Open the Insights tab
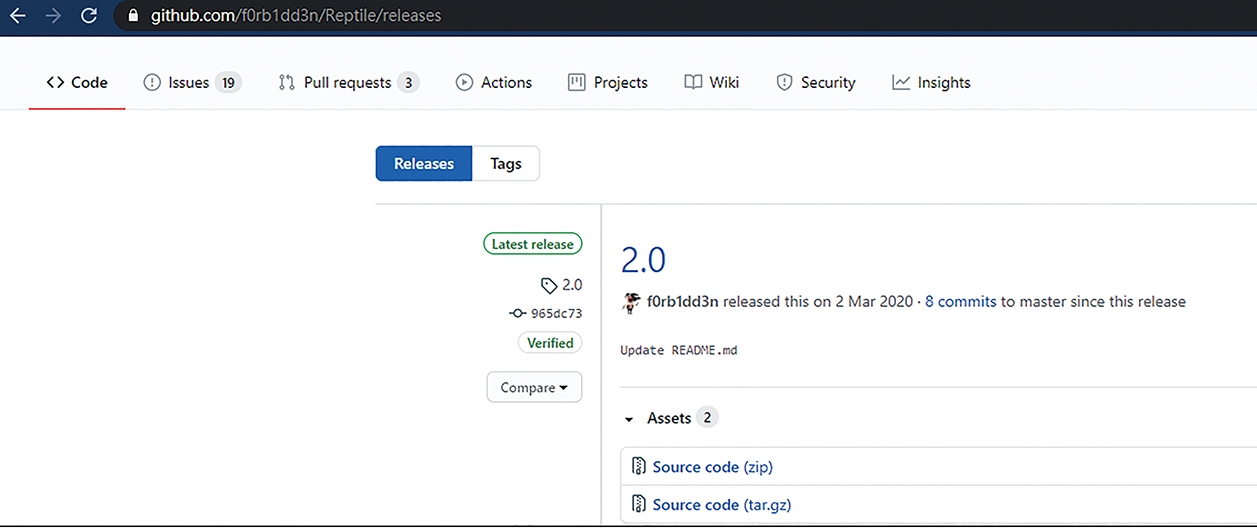The image size is (1257, 528). pos(931,83)
